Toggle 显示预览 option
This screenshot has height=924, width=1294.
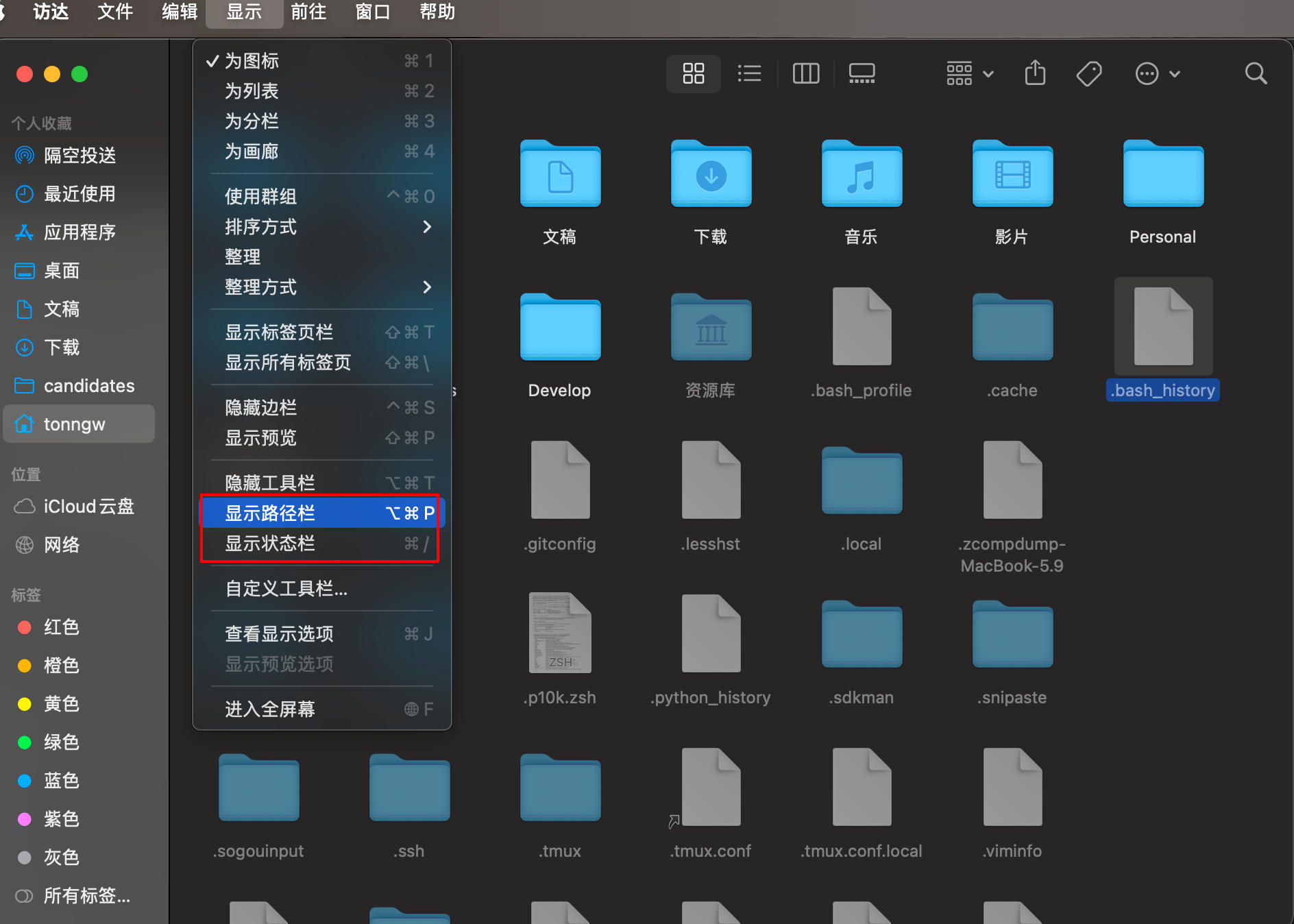pos(322,438)
